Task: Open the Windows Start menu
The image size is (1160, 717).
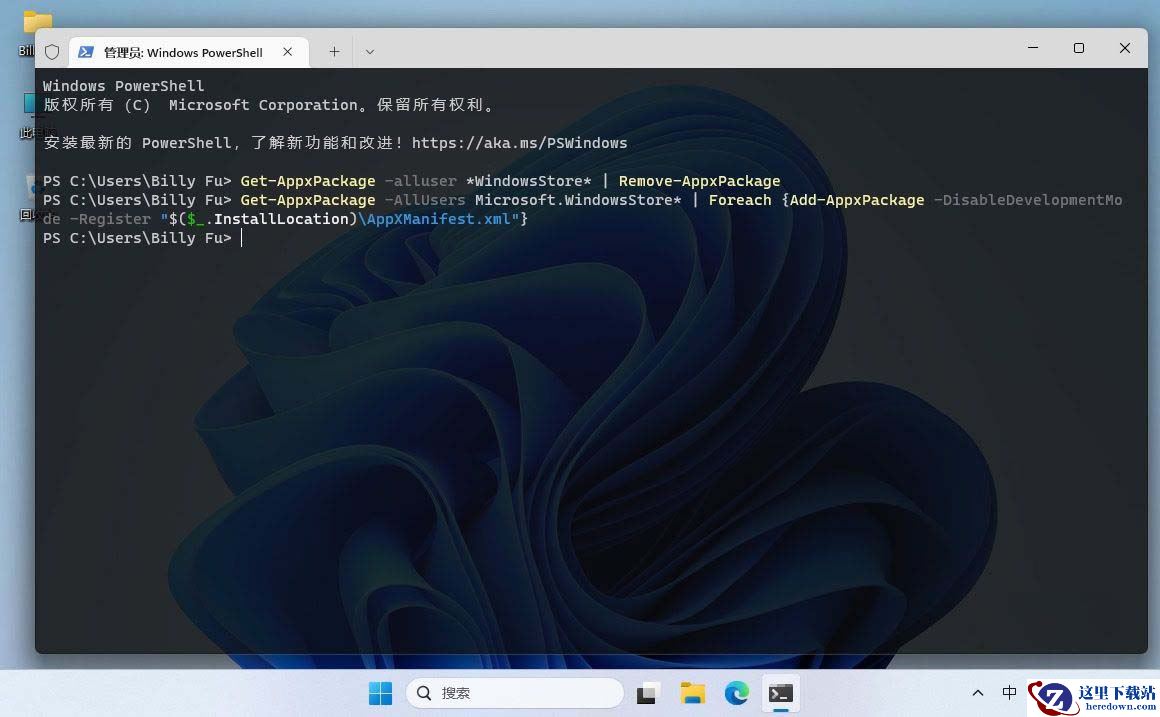Action: 380,693
